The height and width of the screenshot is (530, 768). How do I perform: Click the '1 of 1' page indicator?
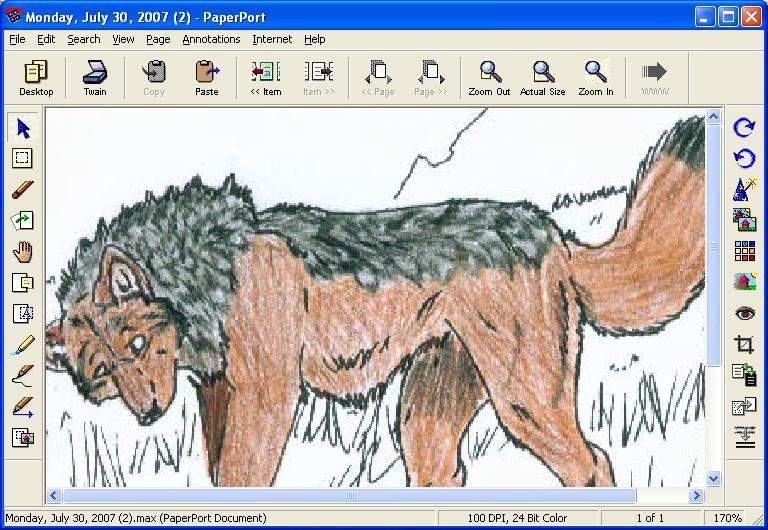650,518
